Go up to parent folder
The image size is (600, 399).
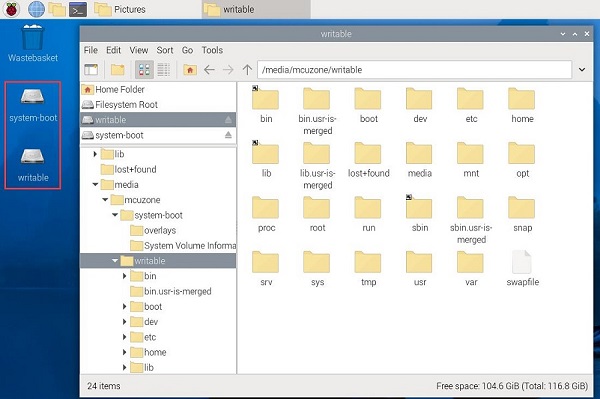click(247, 70)
